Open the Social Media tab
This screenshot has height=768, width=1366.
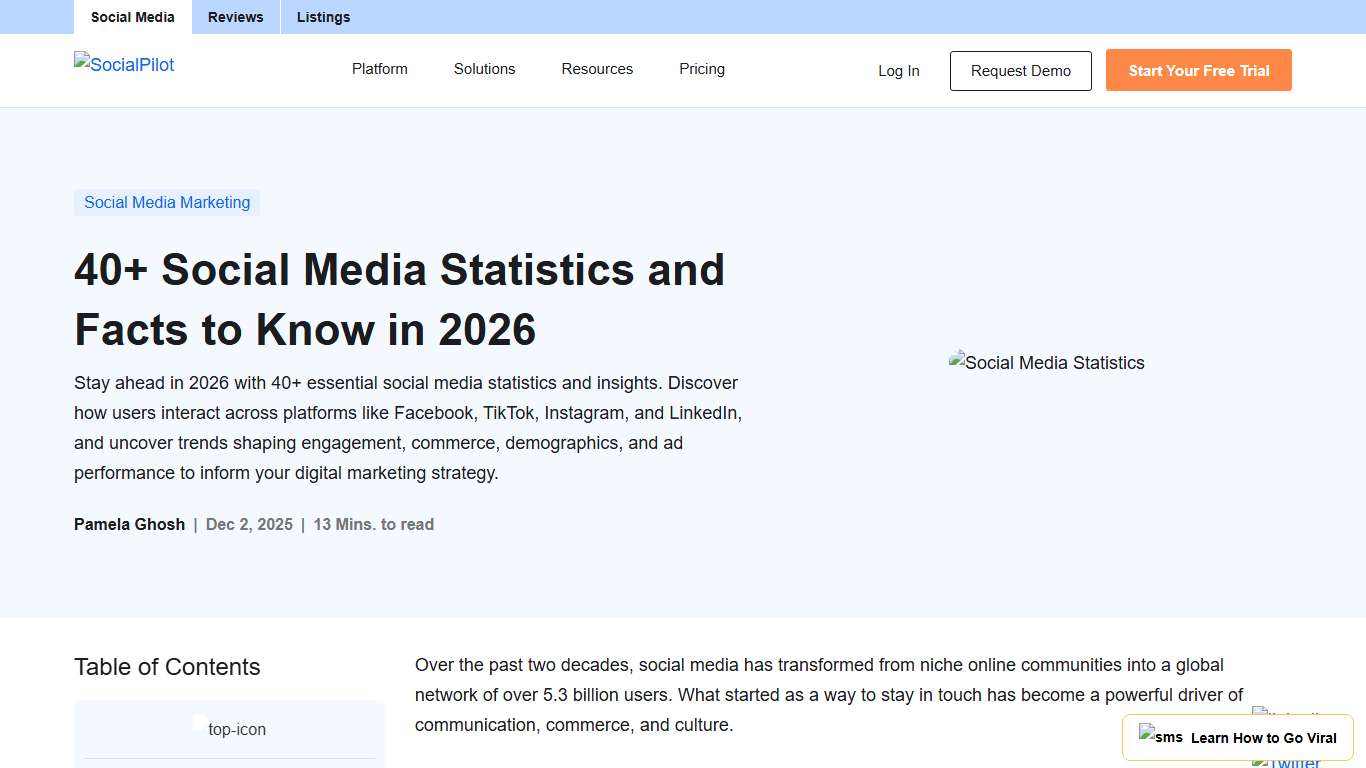point(132,17)
